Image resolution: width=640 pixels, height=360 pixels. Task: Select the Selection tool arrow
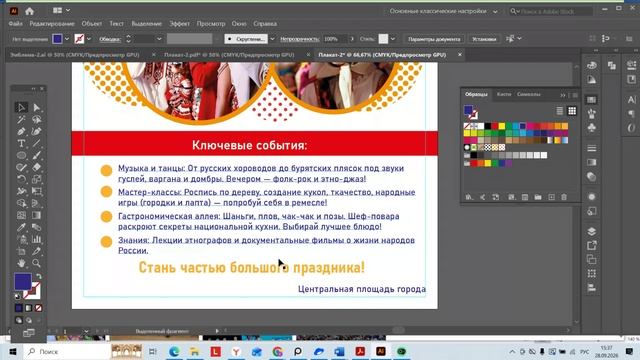[x=21, y=107]
